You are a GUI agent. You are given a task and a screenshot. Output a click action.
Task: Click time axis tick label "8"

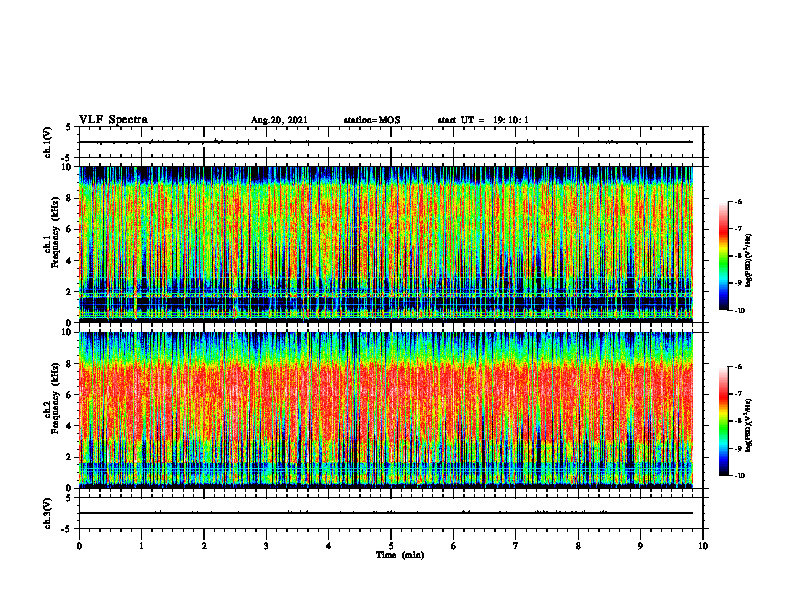coord(578,546)
